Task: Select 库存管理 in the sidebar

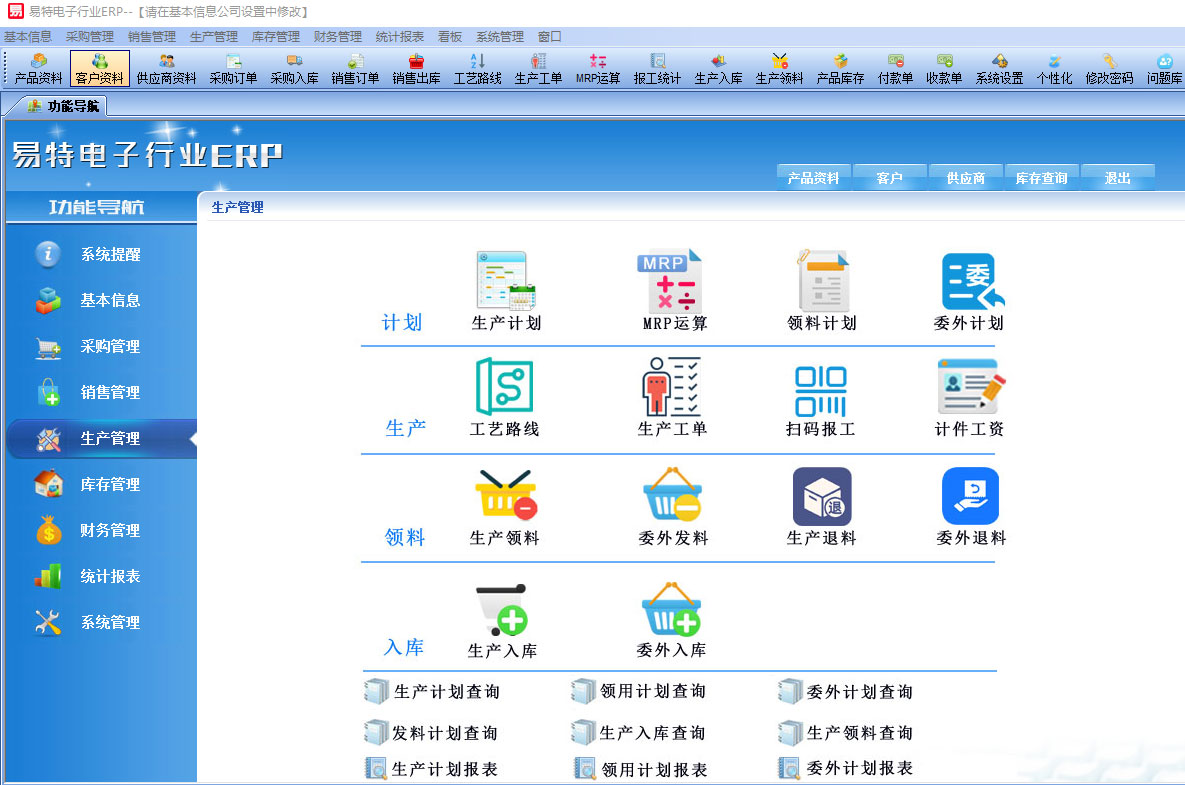Action: click(x=110, y=485)
